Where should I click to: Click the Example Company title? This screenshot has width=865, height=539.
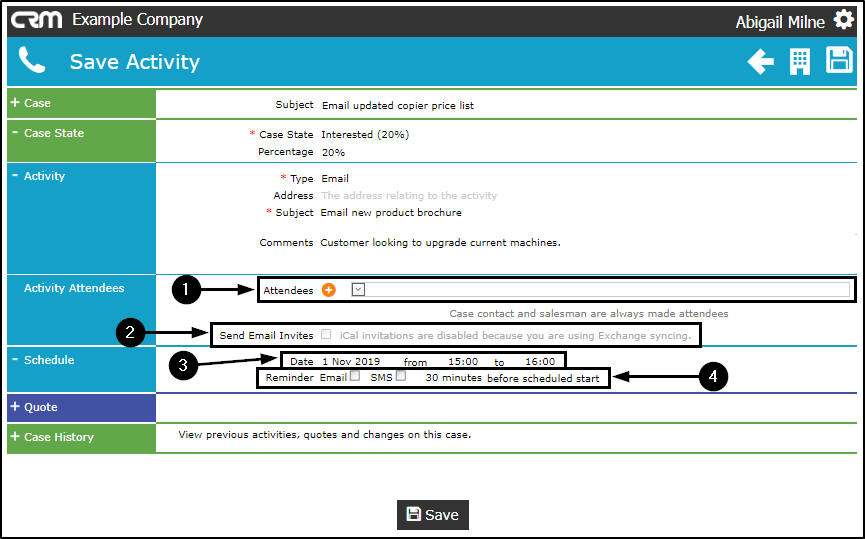tap(137, 20)
